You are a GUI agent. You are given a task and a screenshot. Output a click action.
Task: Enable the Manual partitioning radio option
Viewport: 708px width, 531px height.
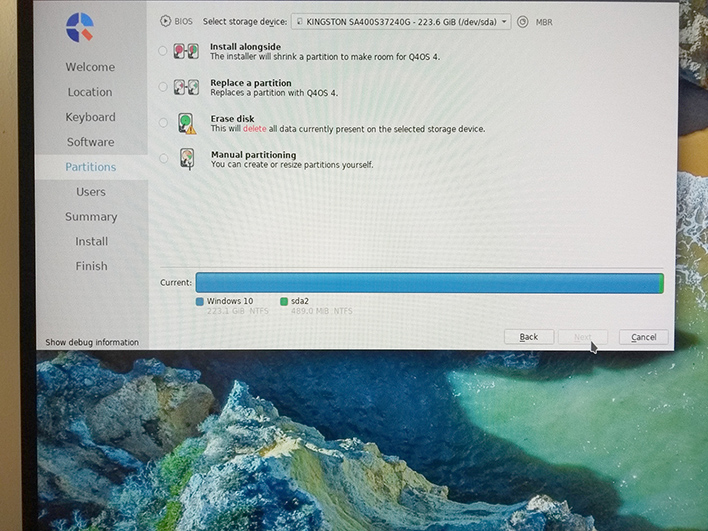164,158
